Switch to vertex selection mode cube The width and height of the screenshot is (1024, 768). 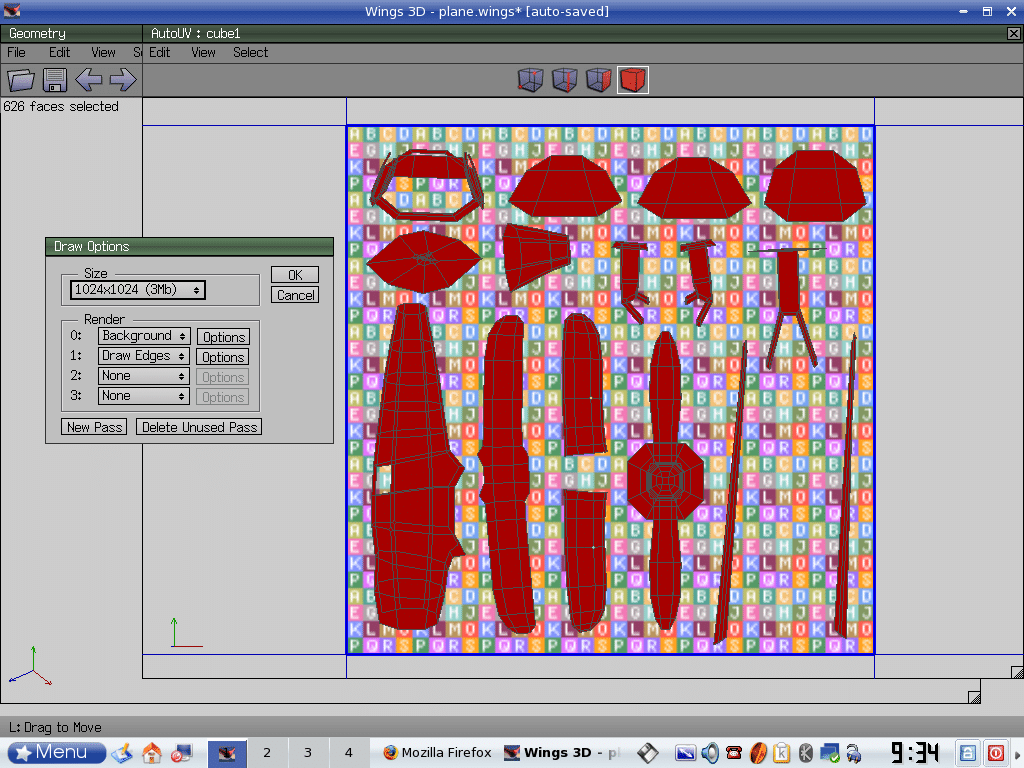tap(531, 80)
